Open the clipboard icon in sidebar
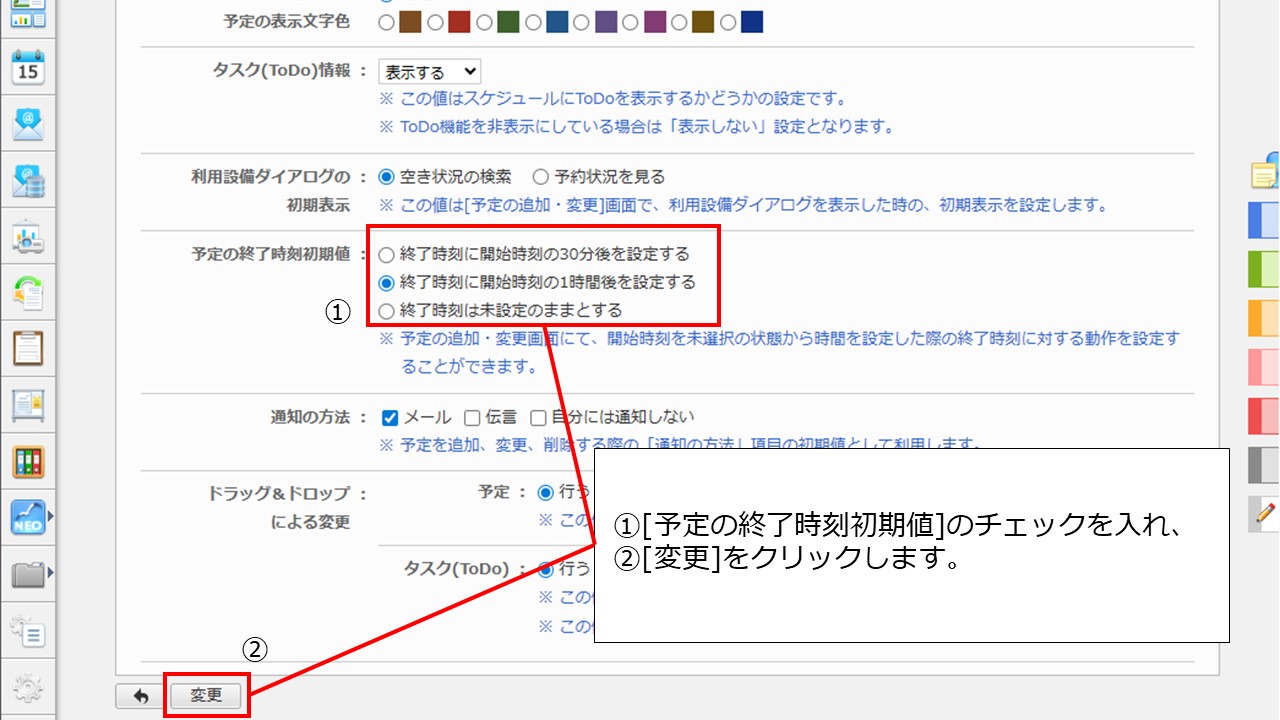This screenshot has height=720, width=1280. (27, 348)
